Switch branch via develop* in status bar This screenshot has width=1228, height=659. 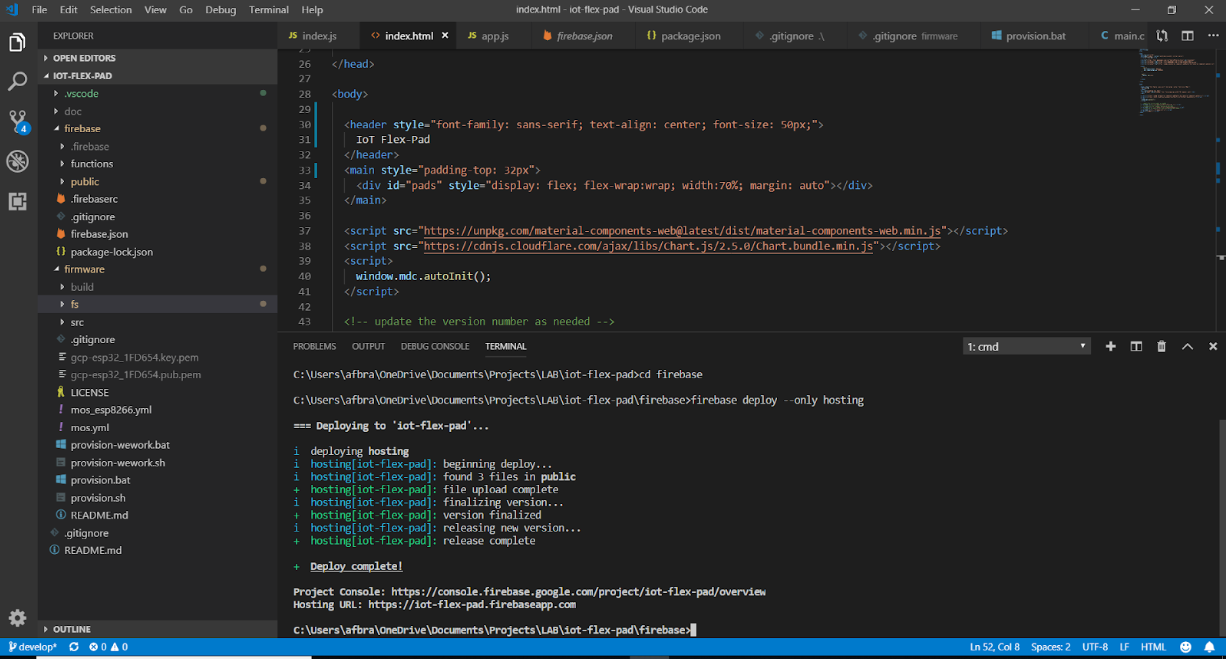pos(32,647)
